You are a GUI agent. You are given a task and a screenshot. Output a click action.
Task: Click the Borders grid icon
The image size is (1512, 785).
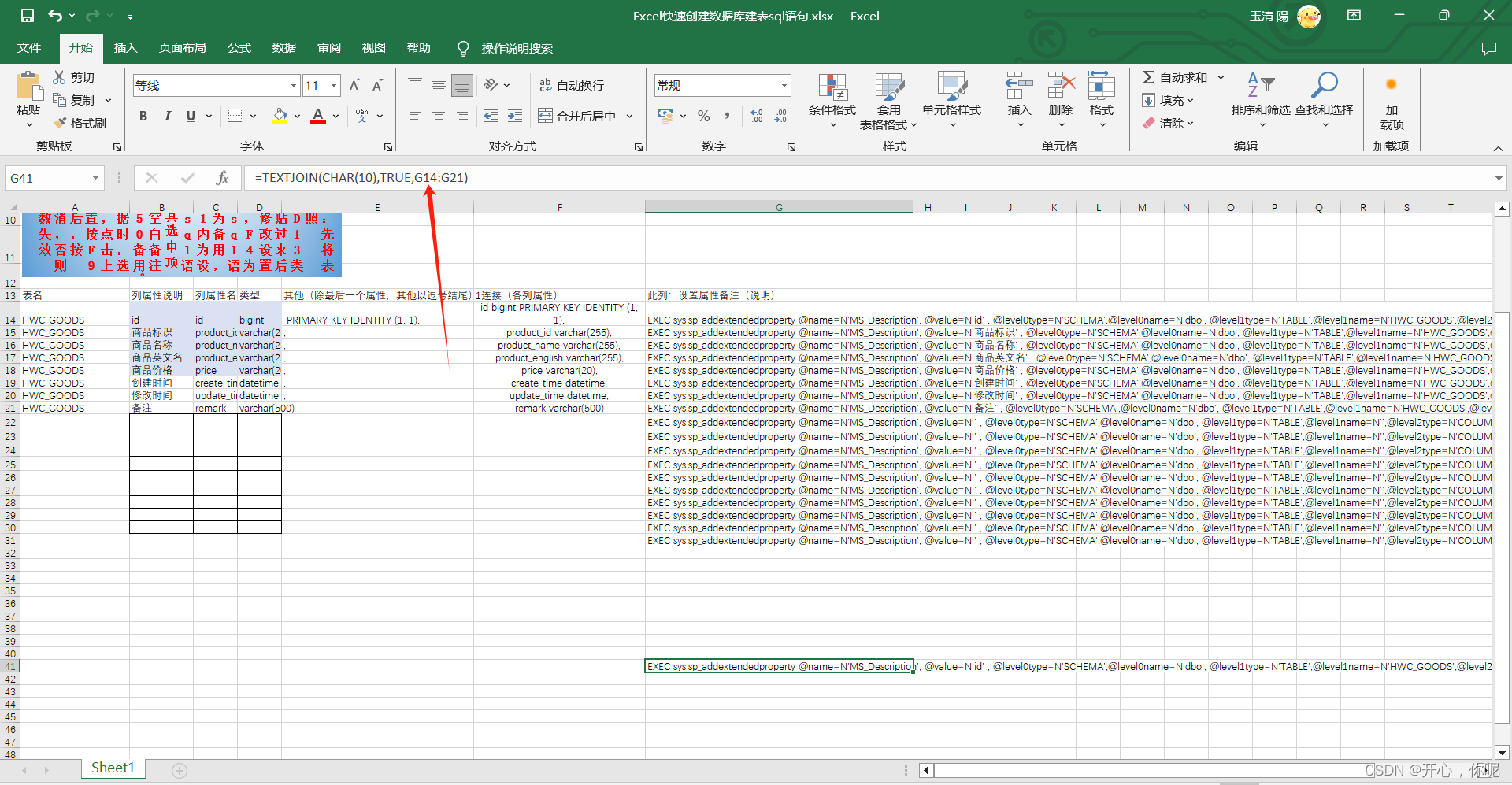[x=235, y=116]
